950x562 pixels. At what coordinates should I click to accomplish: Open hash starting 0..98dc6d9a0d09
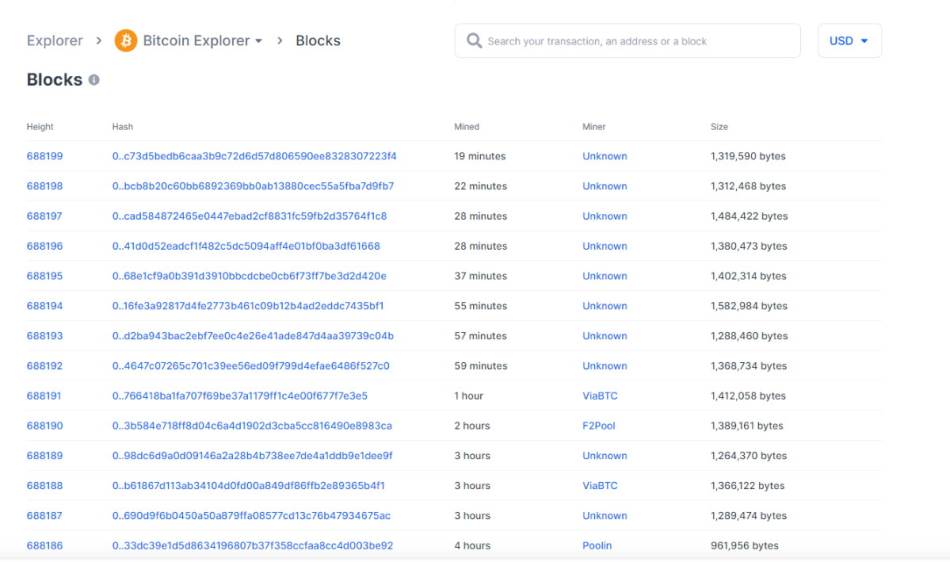(x=252, y=456)
